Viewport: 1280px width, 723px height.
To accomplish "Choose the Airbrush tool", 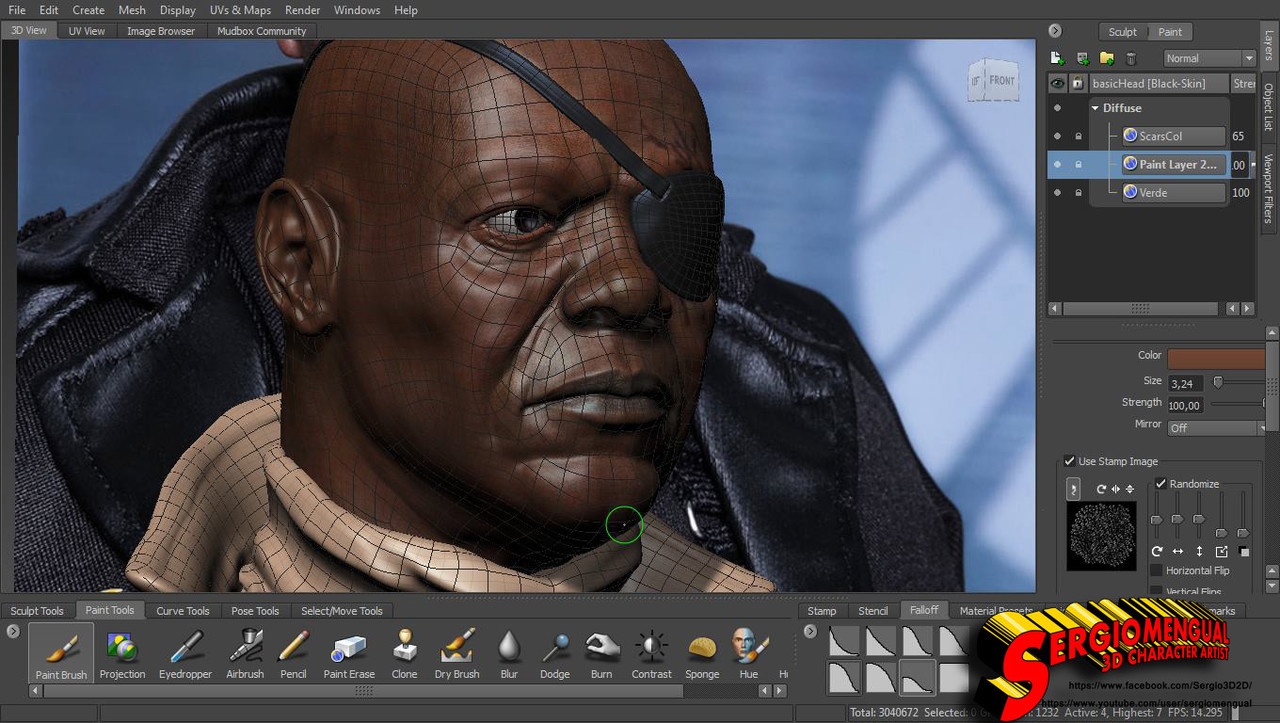I will point(245,653).
